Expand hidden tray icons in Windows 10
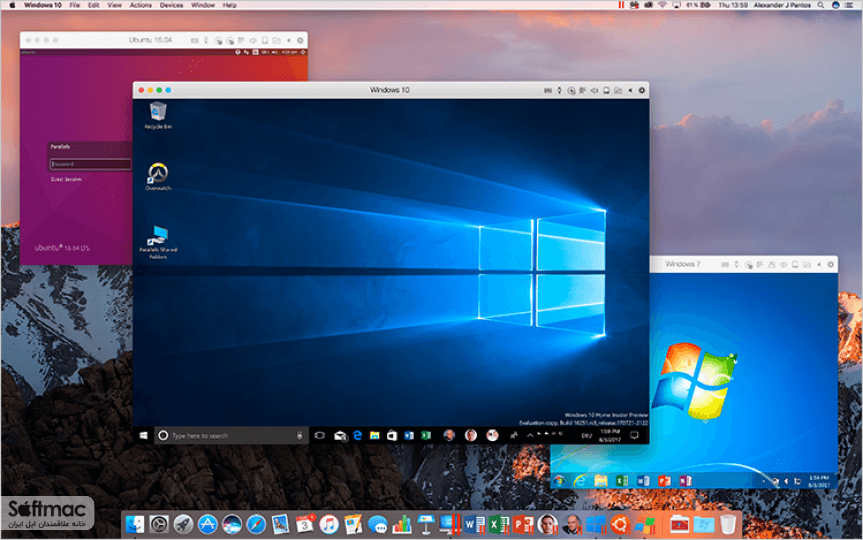Image resolution: width=863 pixels, height=540 pixels. pyautogui.click(x=530, y=435)
